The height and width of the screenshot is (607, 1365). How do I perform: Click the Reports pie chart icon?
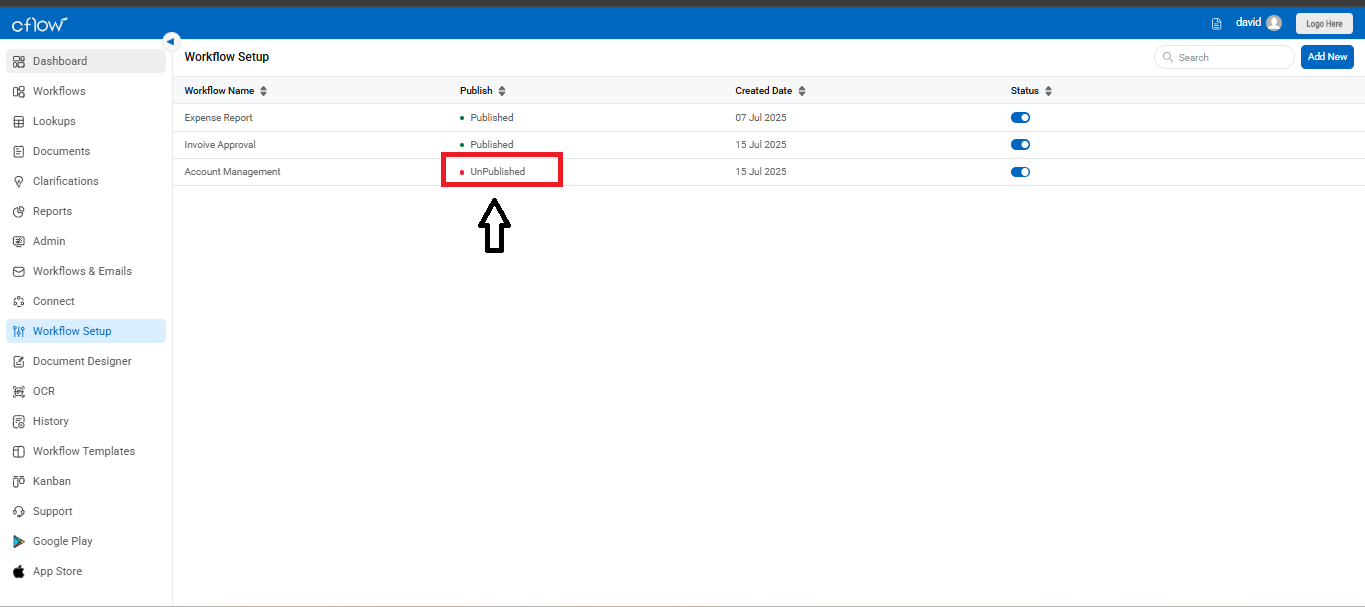pyautogui.click(x=19, y=211)
